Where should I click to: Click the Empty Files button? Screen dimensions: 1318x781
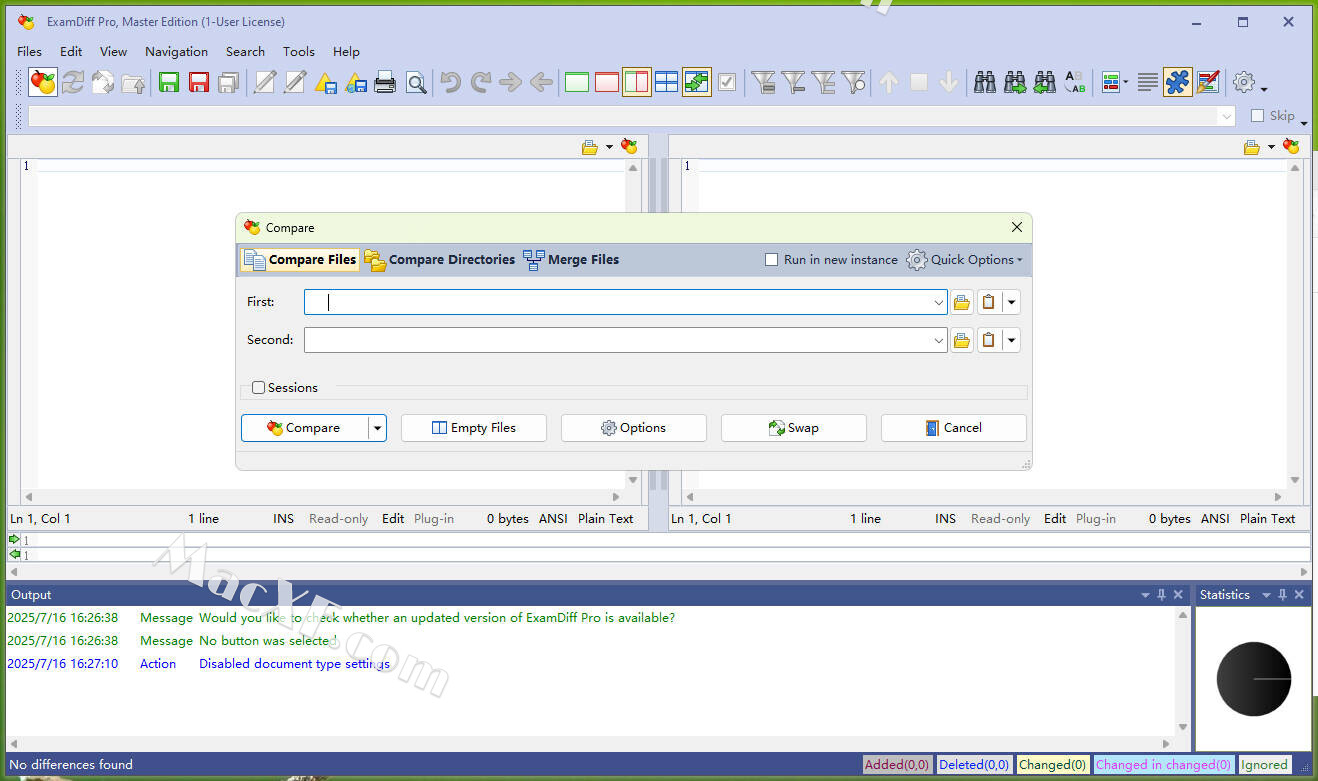474,428
